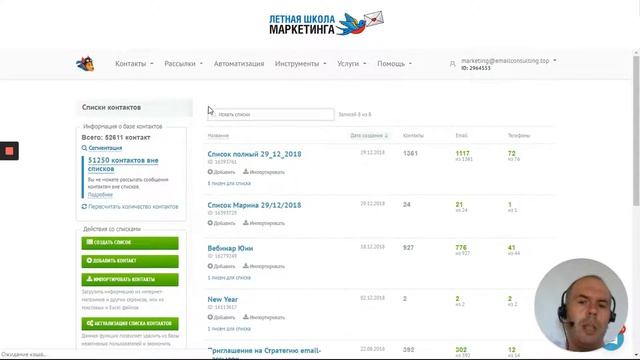Screen dimensions: 640x360
Task: Stop recording with the red square button
Action: (x=9, y=151)
